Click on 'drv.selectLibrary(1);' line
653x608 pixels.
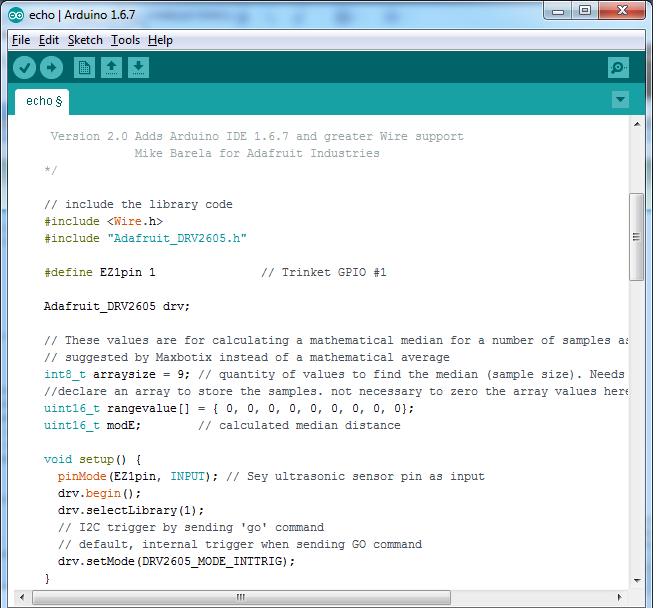tap(131, 511)
